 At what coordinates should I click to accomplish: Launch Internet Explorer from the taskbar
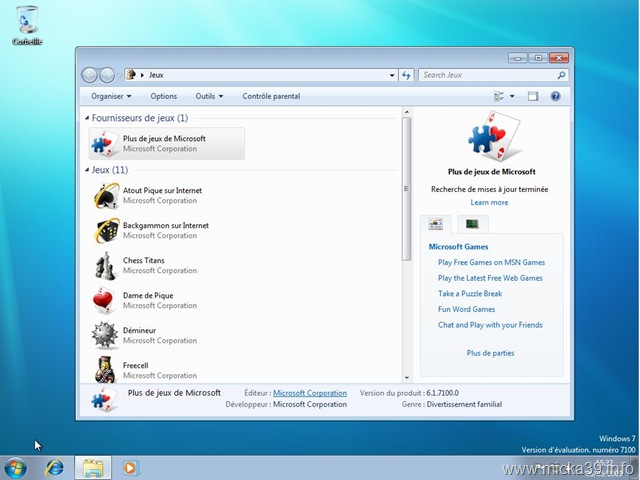tap(54, 468)
